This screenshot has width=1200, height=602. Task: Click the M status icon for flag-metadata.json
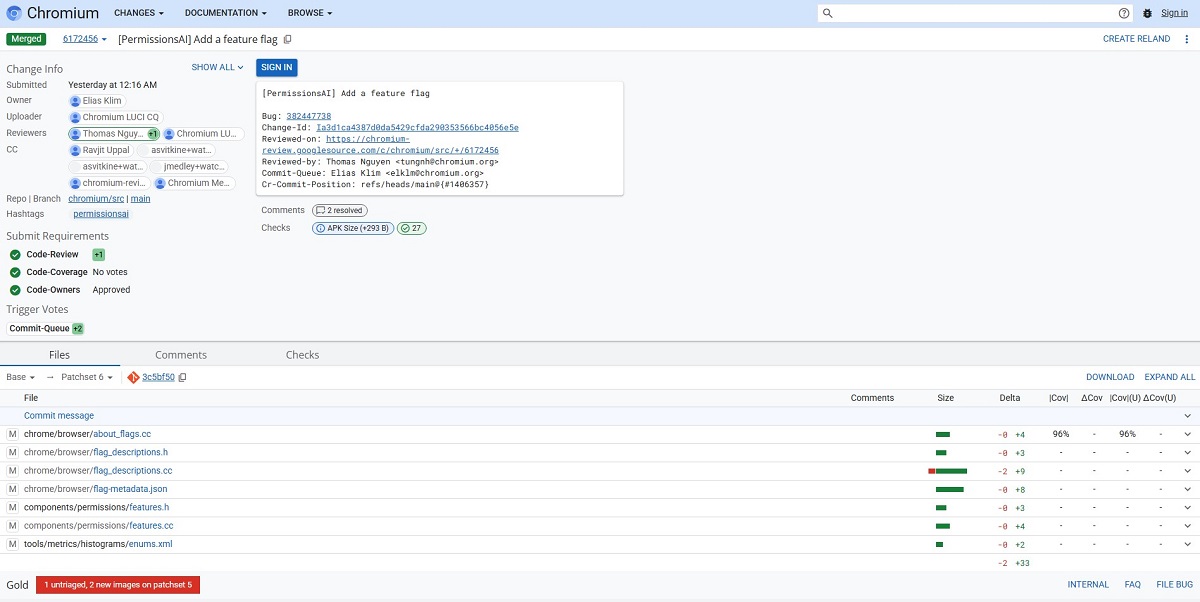tap(13, 489)
